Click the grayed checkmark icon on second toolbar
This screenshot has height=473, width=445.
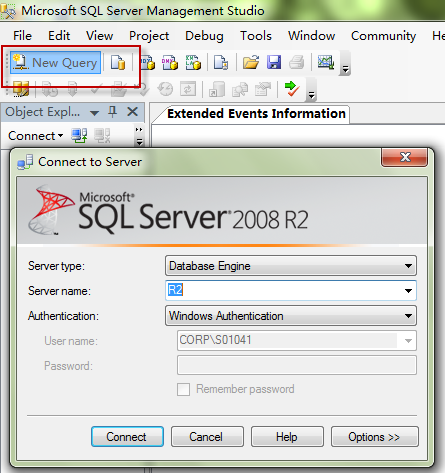coord(96,89)
